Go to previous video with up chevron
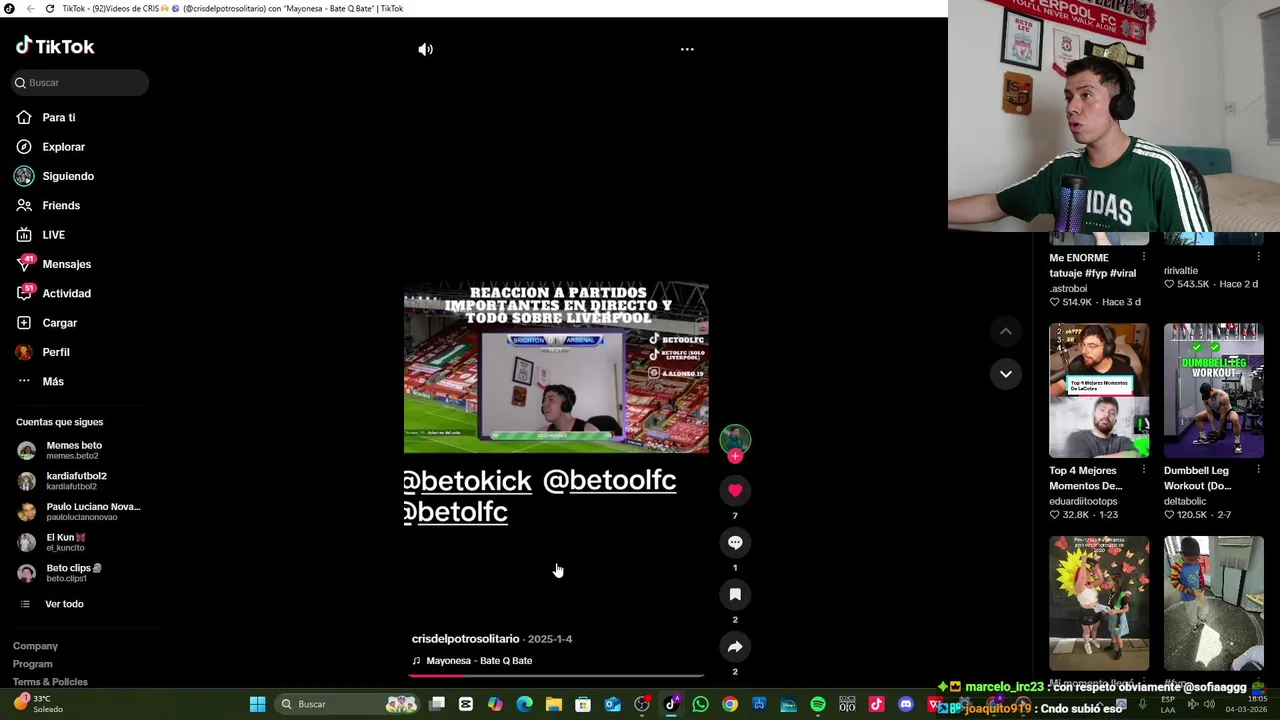Image resolution: width=1280 pixels, height=720 pixels. (1006, 331)
